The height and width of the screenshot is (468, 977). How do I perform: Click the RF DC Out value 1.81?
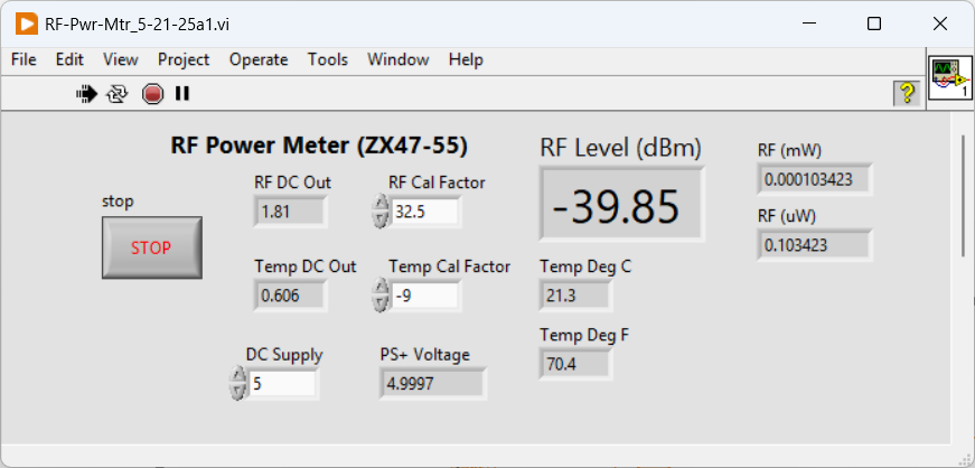(x=290, y=211)
